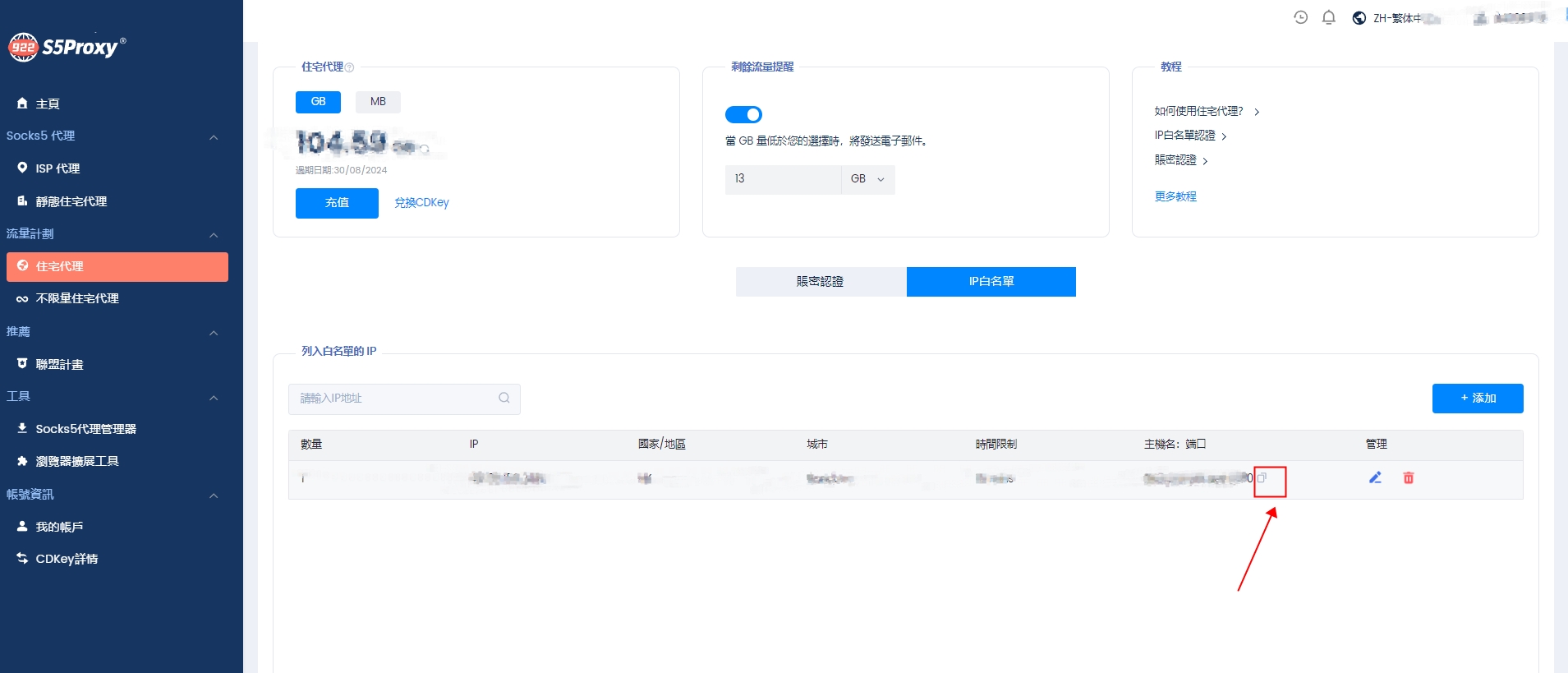Click the 兌換CDKey link
Viewport: 1568px width, 673px height.
coord(421,203)
